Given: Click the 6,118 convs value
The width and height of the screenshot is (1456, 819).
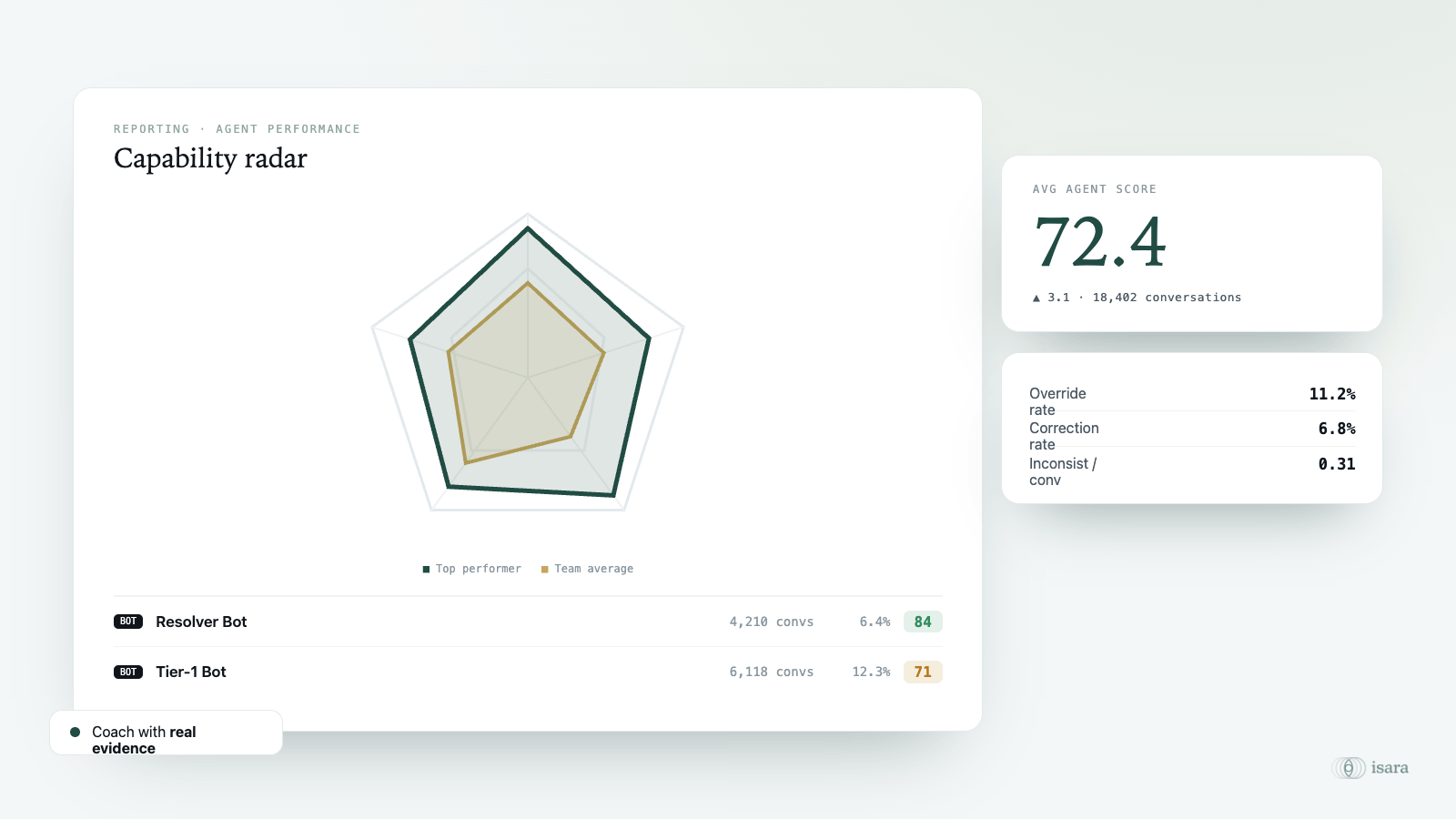Looking at the screenshot, I should (771, 672).
